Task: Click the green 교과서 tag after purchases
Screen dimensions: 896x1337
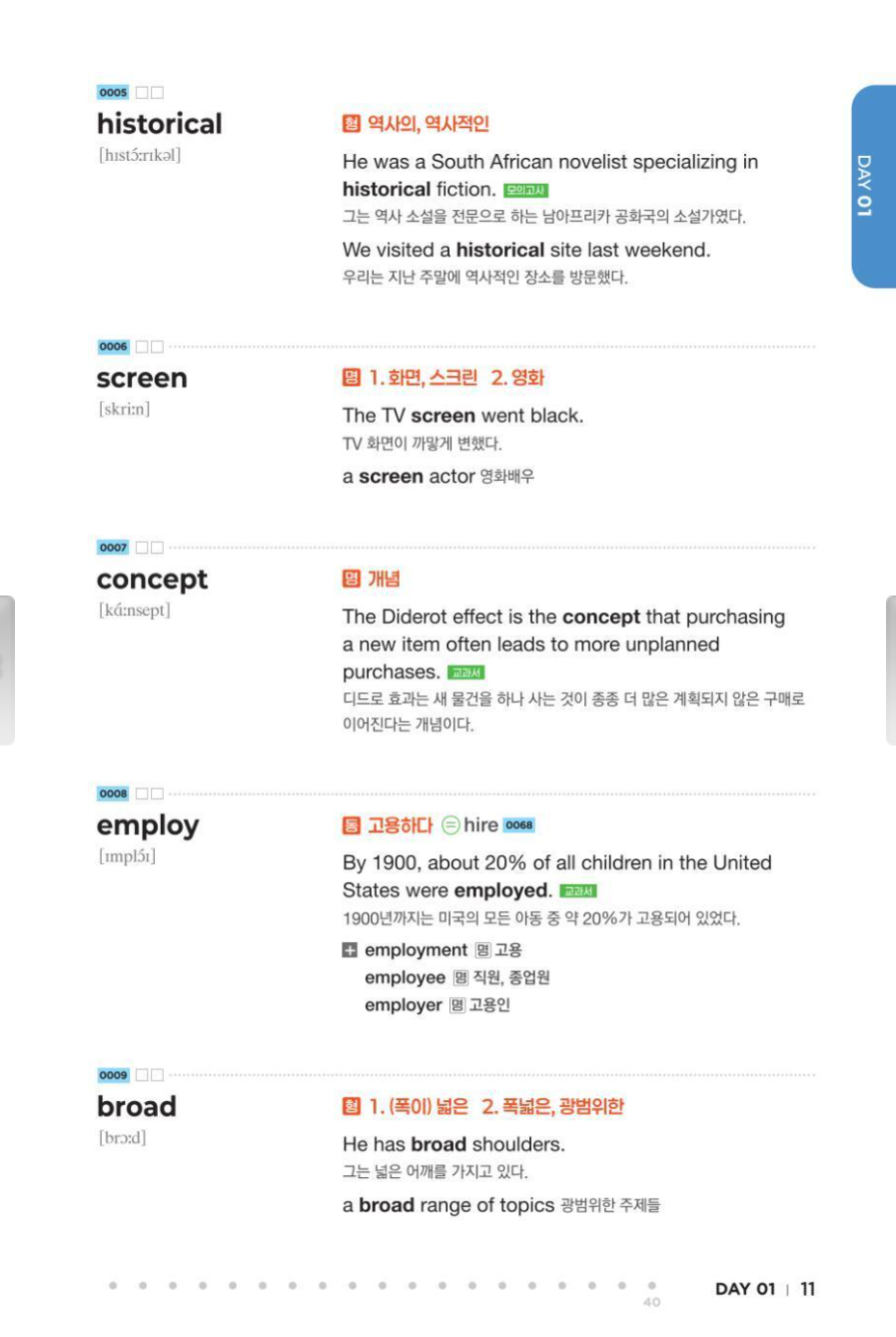Action: pyautogui.click(x=465, y=673)
